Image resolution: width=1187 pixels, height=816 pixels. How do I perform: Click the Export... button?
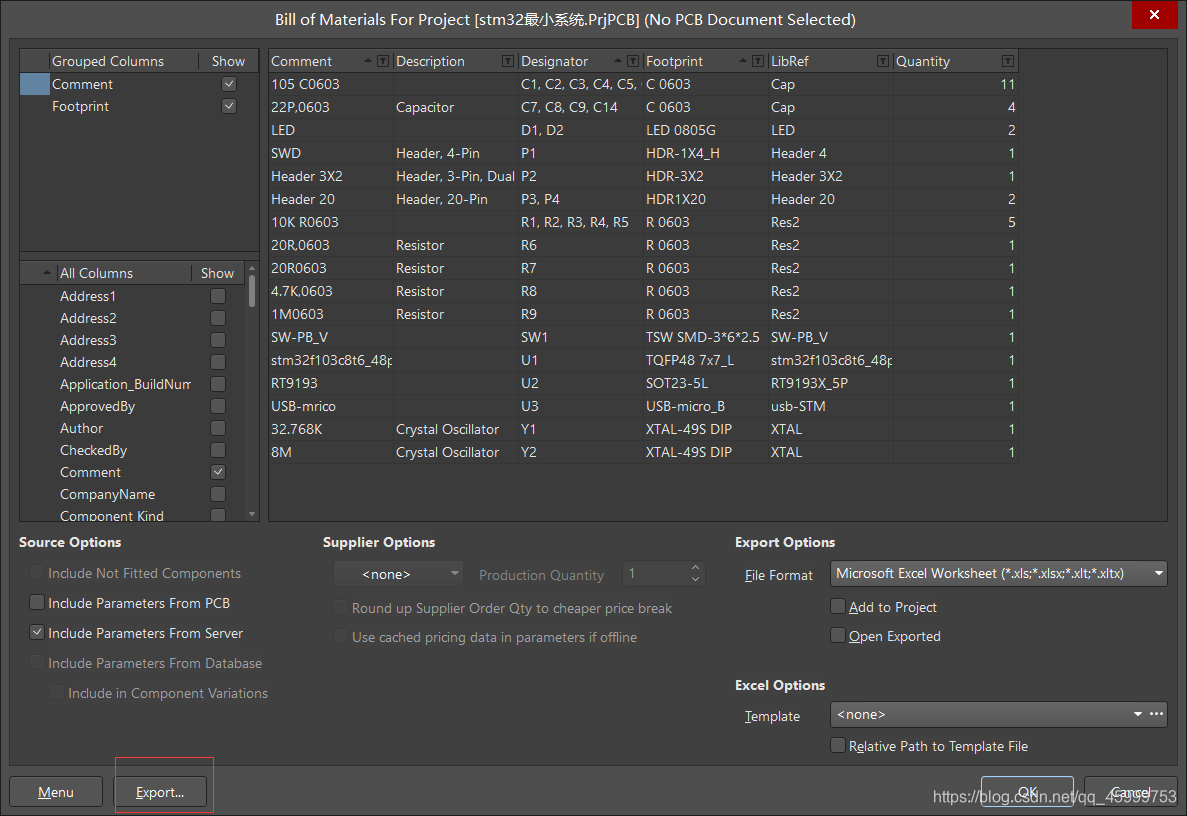160,792
